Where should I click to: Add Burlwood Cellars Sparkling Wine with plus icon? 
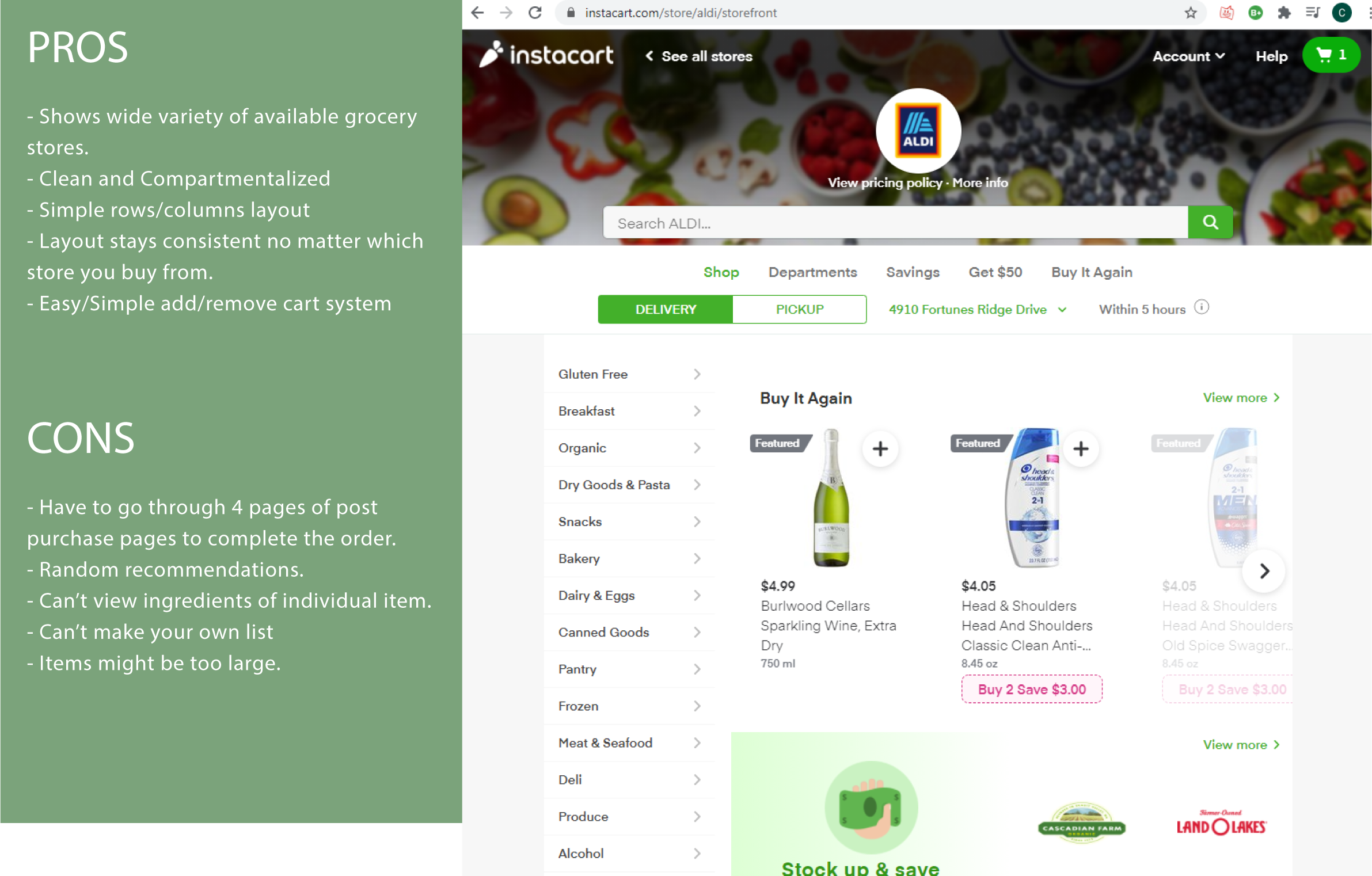tap(880, 448)
